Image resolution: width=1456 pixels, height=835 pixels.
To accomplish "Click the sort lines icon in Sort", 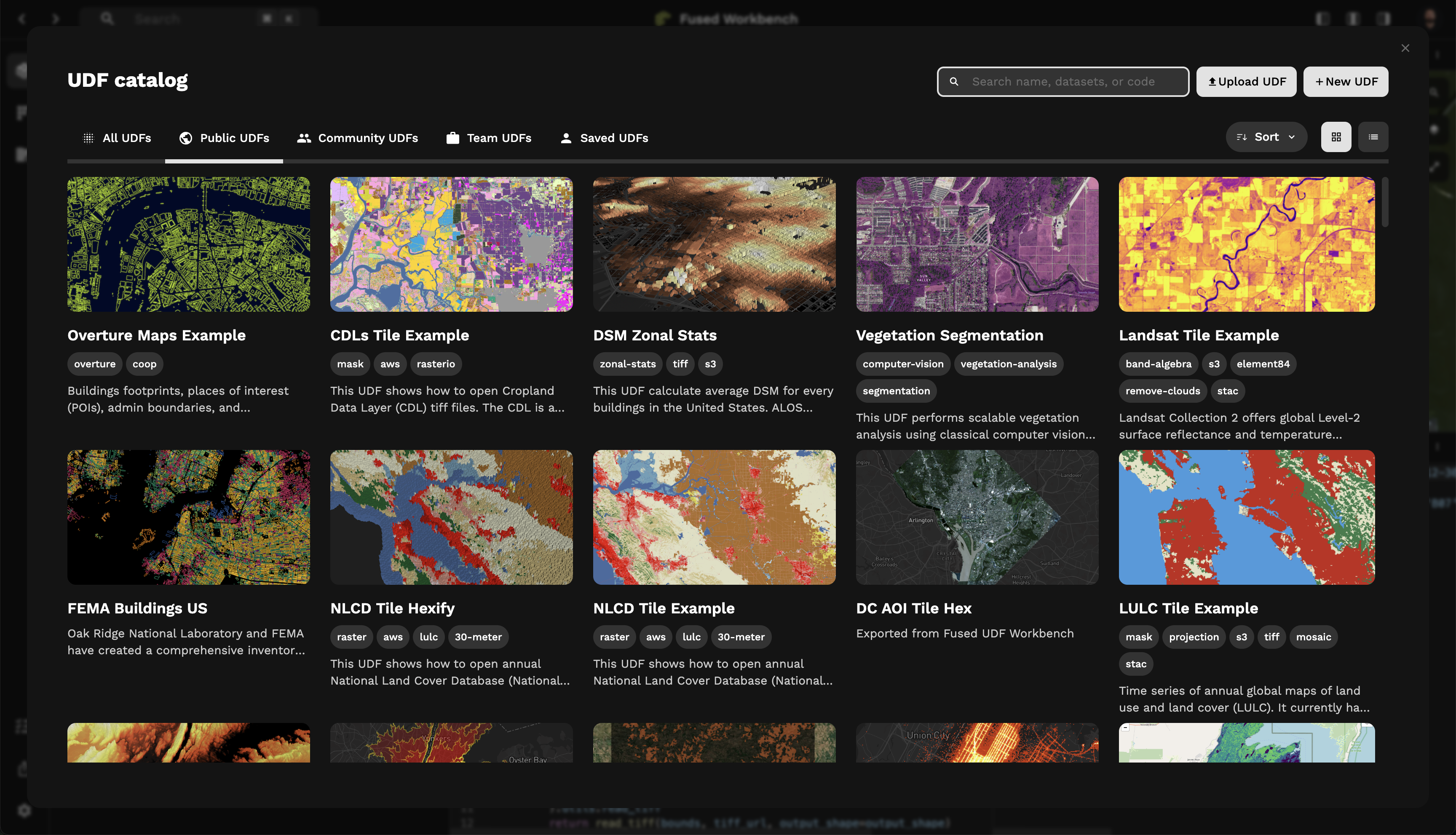I will (1241, 137).
